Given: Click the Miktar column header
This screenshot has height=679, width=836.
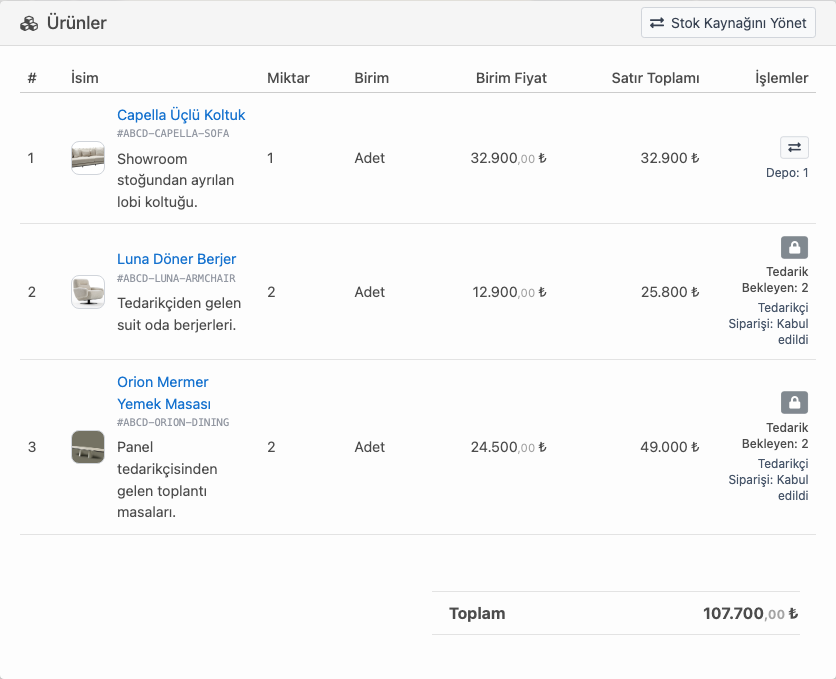Looking at the screenshot, I should click(288, 78).
